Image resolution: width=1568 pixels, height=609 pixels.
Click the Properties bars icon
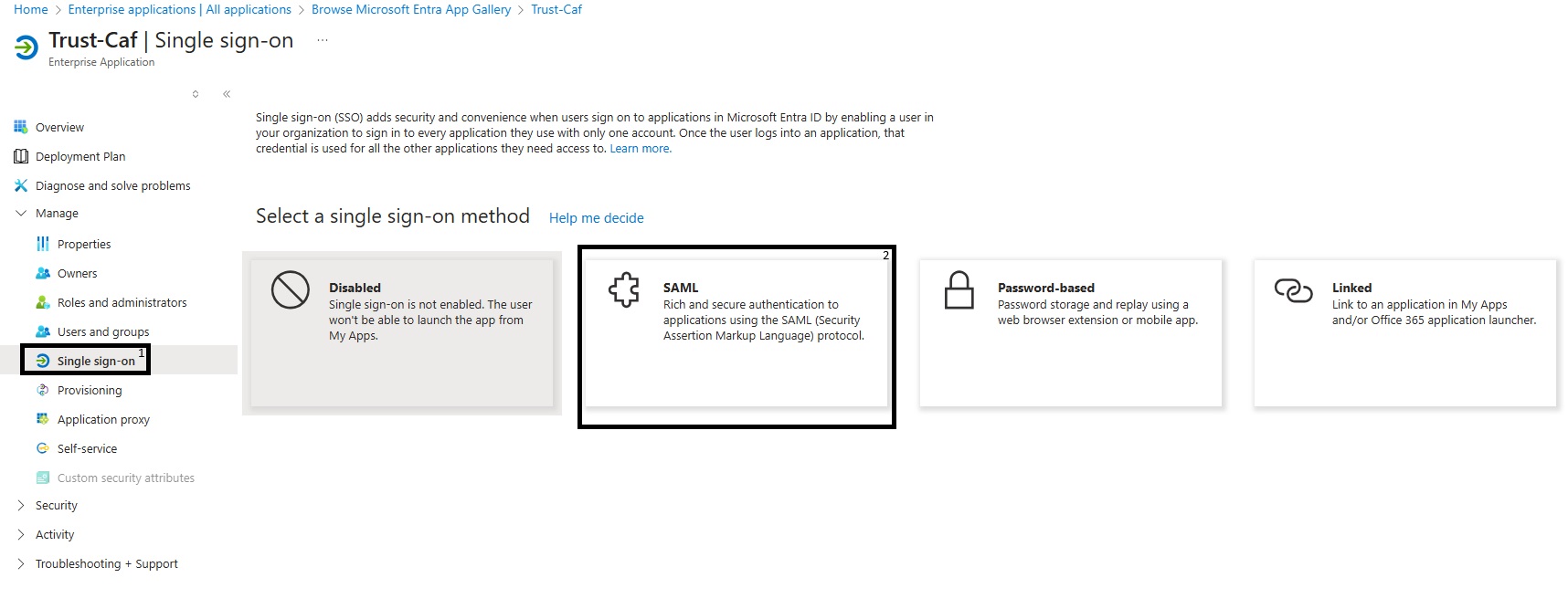43,244
